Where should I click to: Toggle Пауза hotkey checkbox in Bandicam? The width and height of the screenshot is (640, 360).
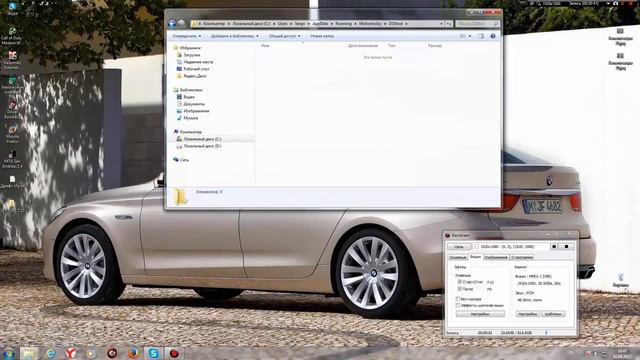pos(460,289)
